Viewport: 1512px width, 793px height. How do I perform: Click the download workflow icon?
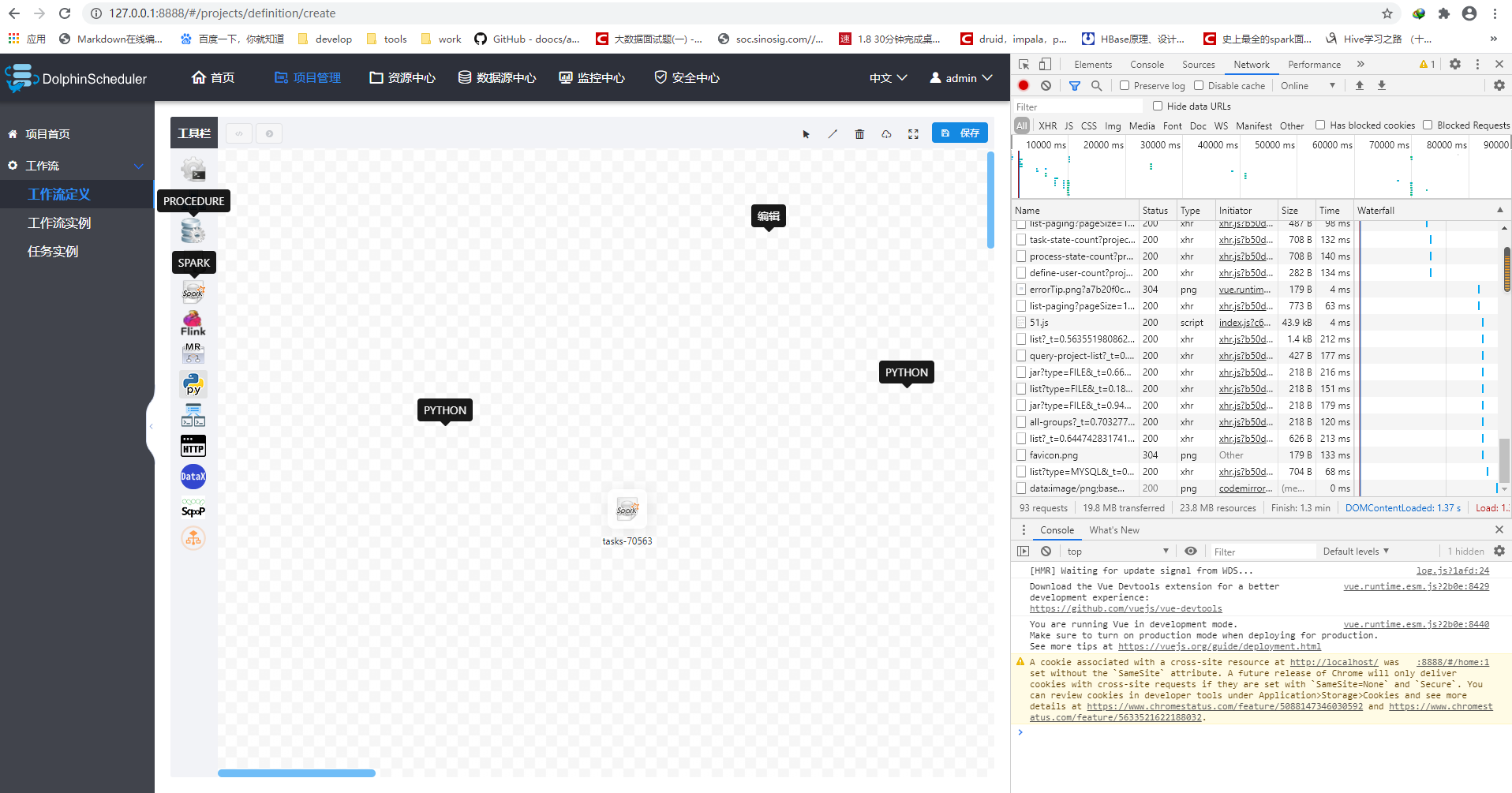point(886,134)
